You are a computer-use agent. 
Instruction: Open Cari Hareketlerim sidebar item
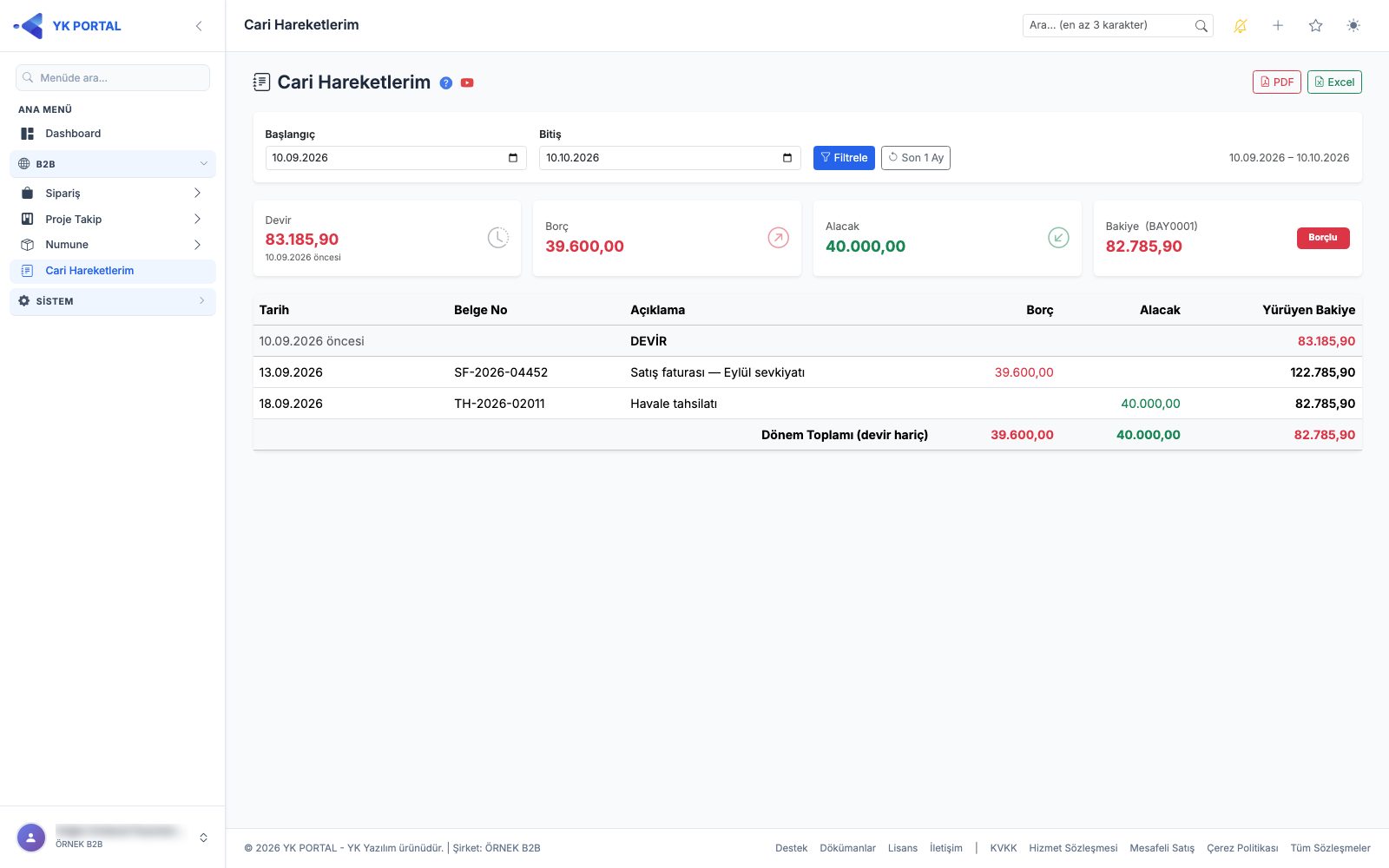[x=113, y=271]
